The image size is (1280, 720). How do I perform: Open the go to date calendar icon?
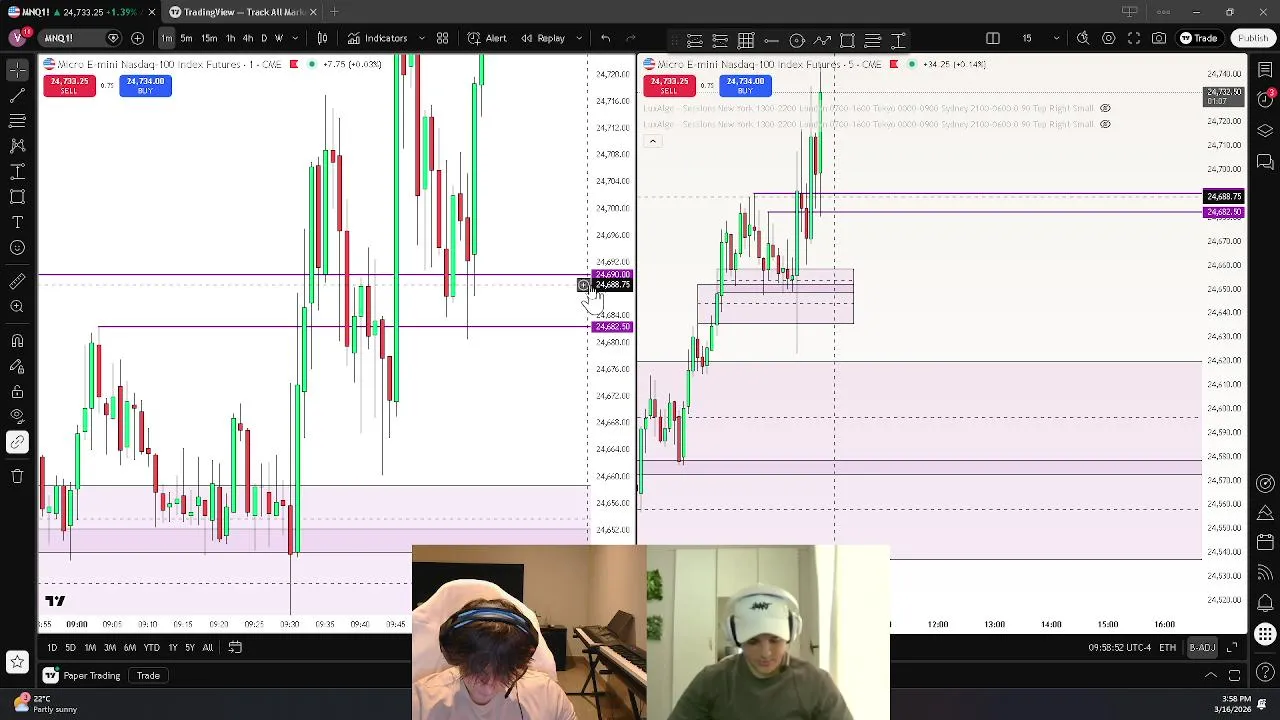235,647
